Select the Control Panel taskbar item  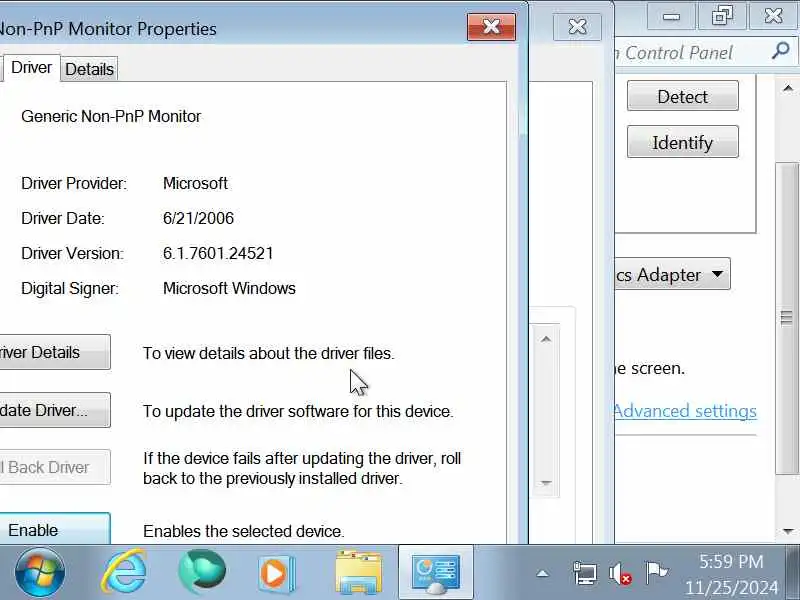[x=436, y=573]
